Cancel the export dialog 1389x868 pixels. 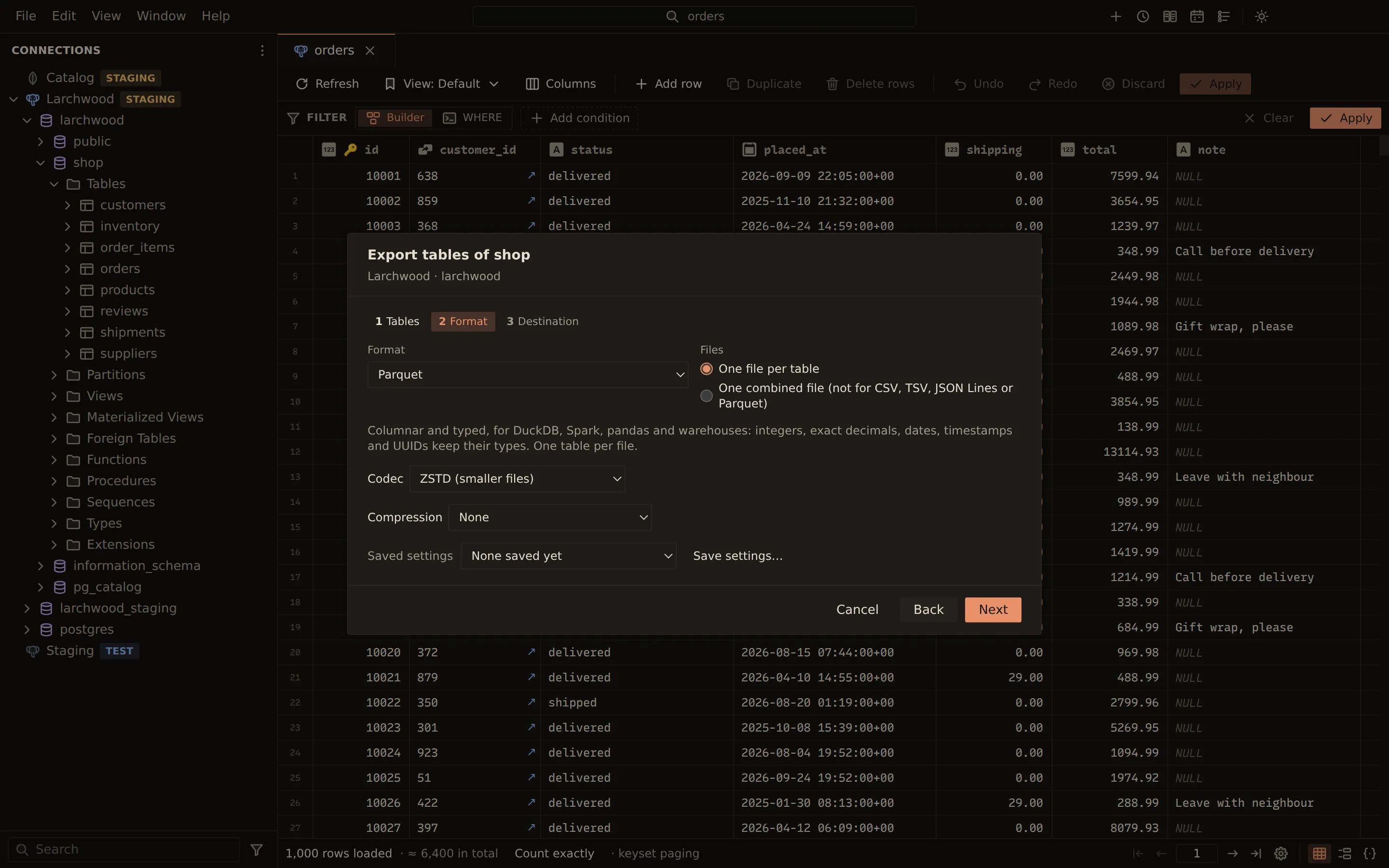857,610
